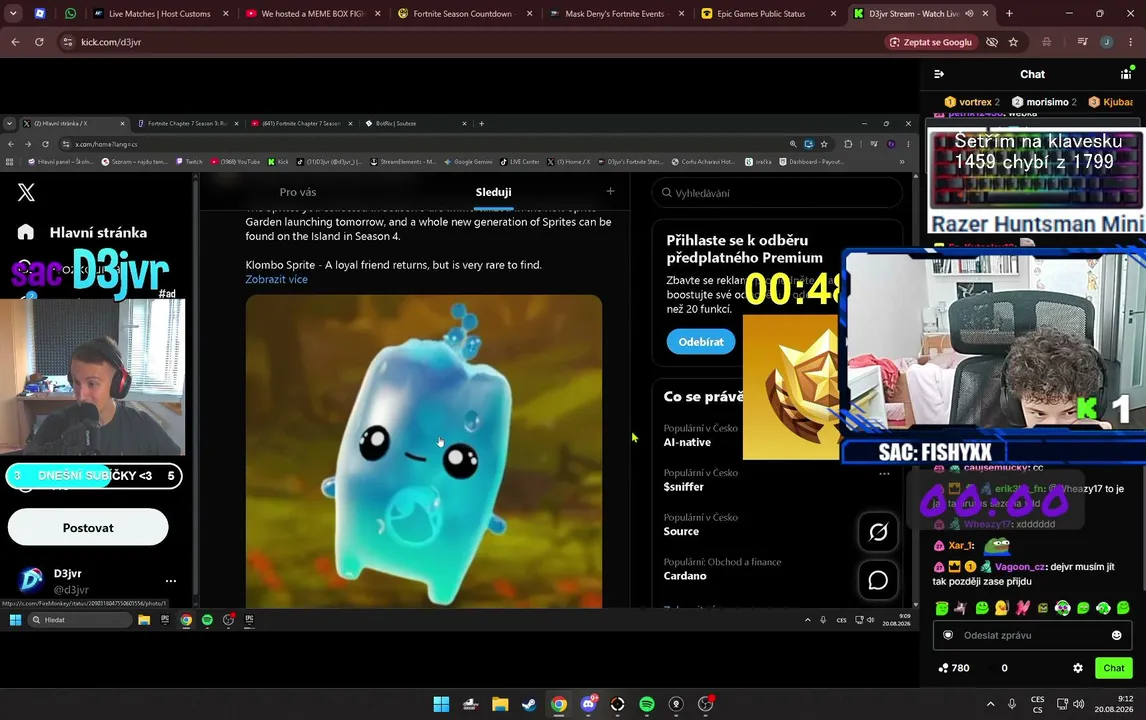Open emoji picker in chat input
Screen dimensions: 1146x720
[x=1116, y=635]
